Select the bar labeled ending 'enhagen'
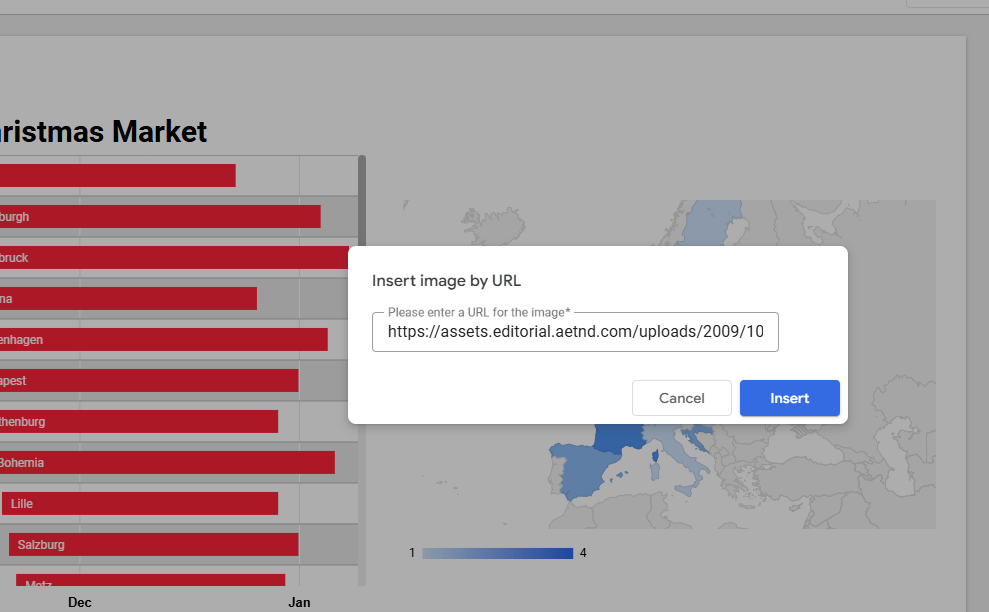 pyautogui.click(x=163, y=340)
